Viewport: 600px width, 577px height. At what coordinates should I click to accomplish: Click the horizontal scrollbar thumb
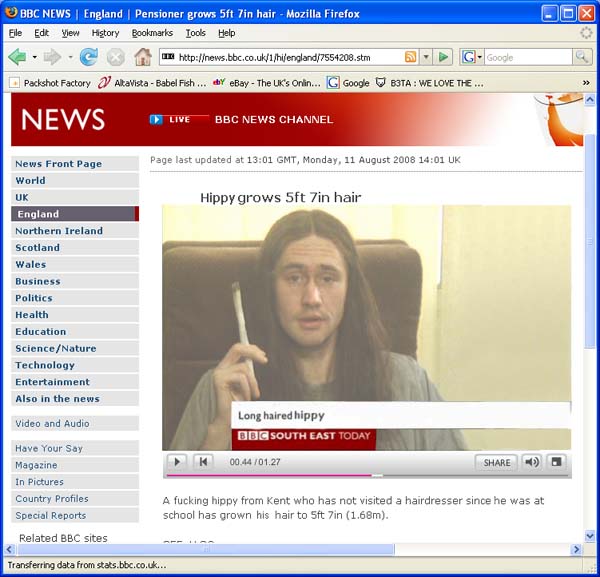(206, 549)
